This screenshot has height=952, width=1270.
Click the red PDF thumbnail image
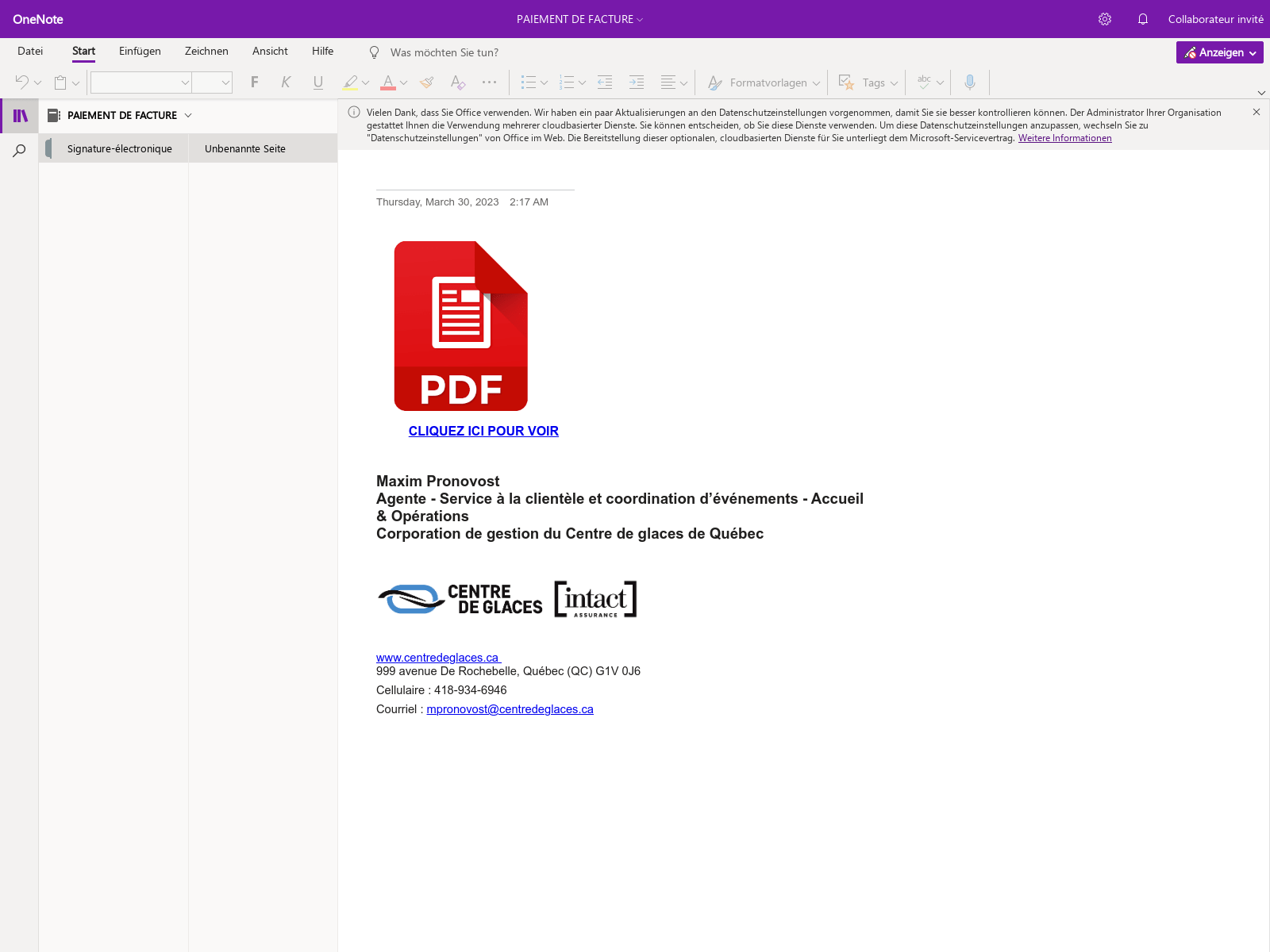coord(461,326)
